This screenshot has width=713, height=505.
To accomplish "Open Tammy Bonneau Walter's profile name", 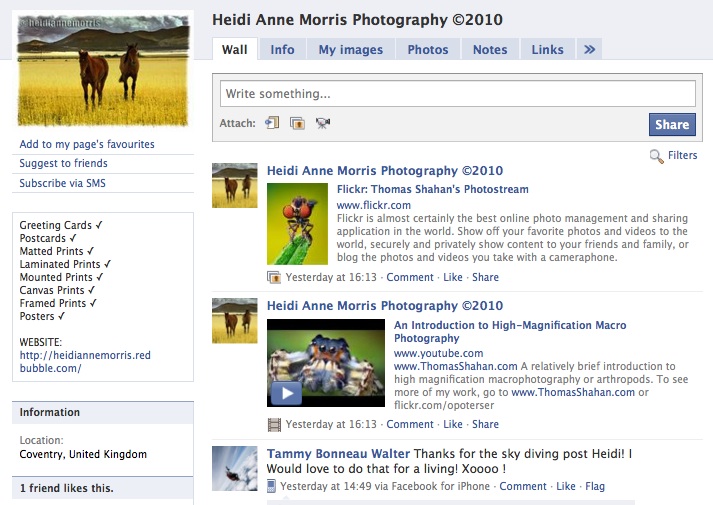I will (x=338, y=454).
